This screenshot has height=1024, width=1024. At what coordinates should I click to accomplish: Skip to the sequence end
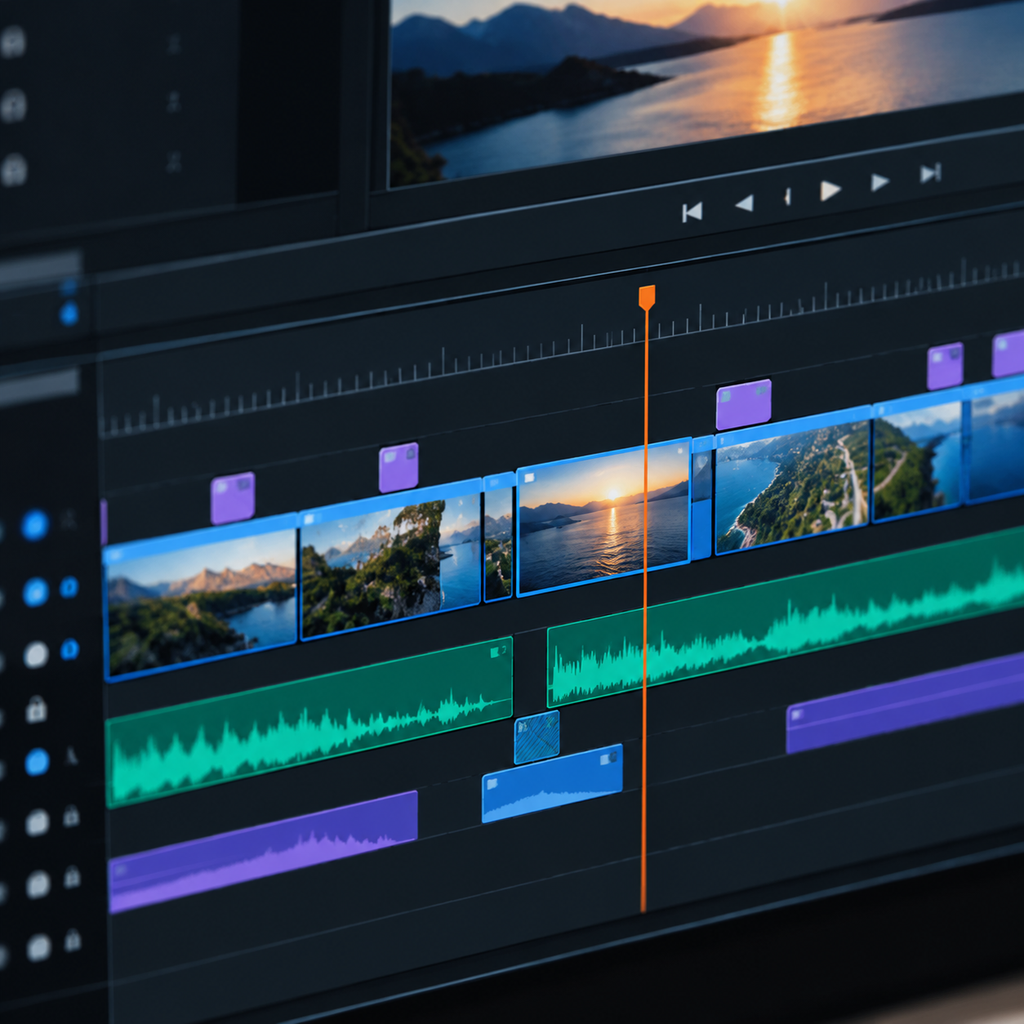pyautogui.click(x=931, y=173)
